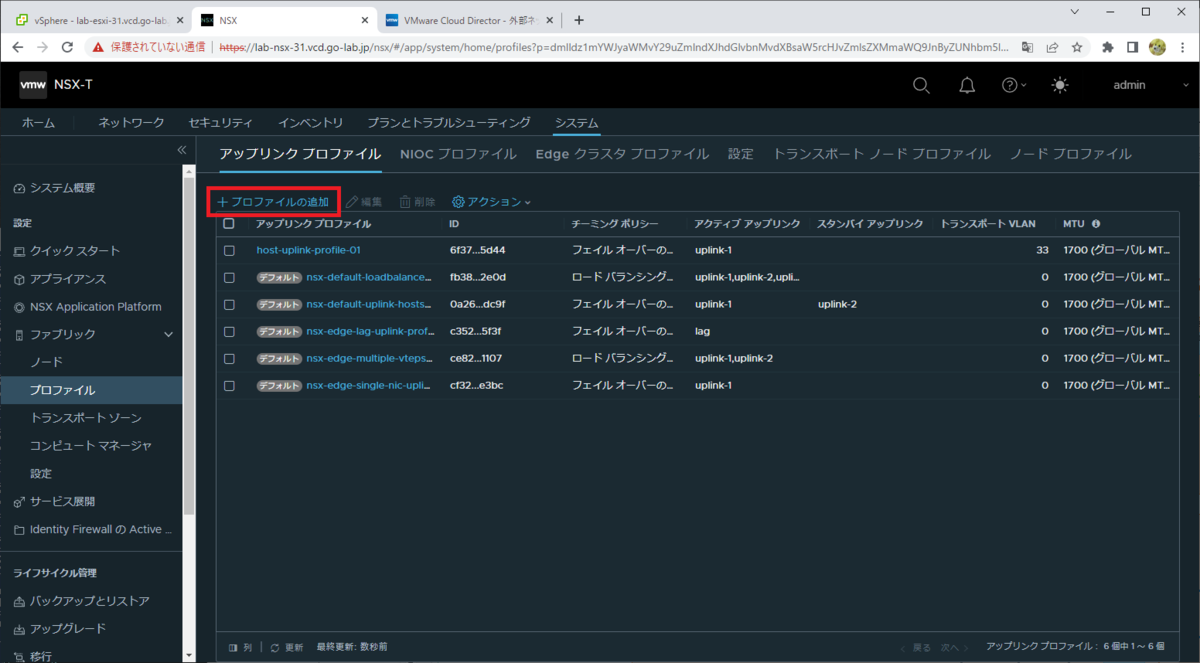Select the header select-all checkbox
The height and width of the screenshot is (663, 1200).
pos(229,224)
